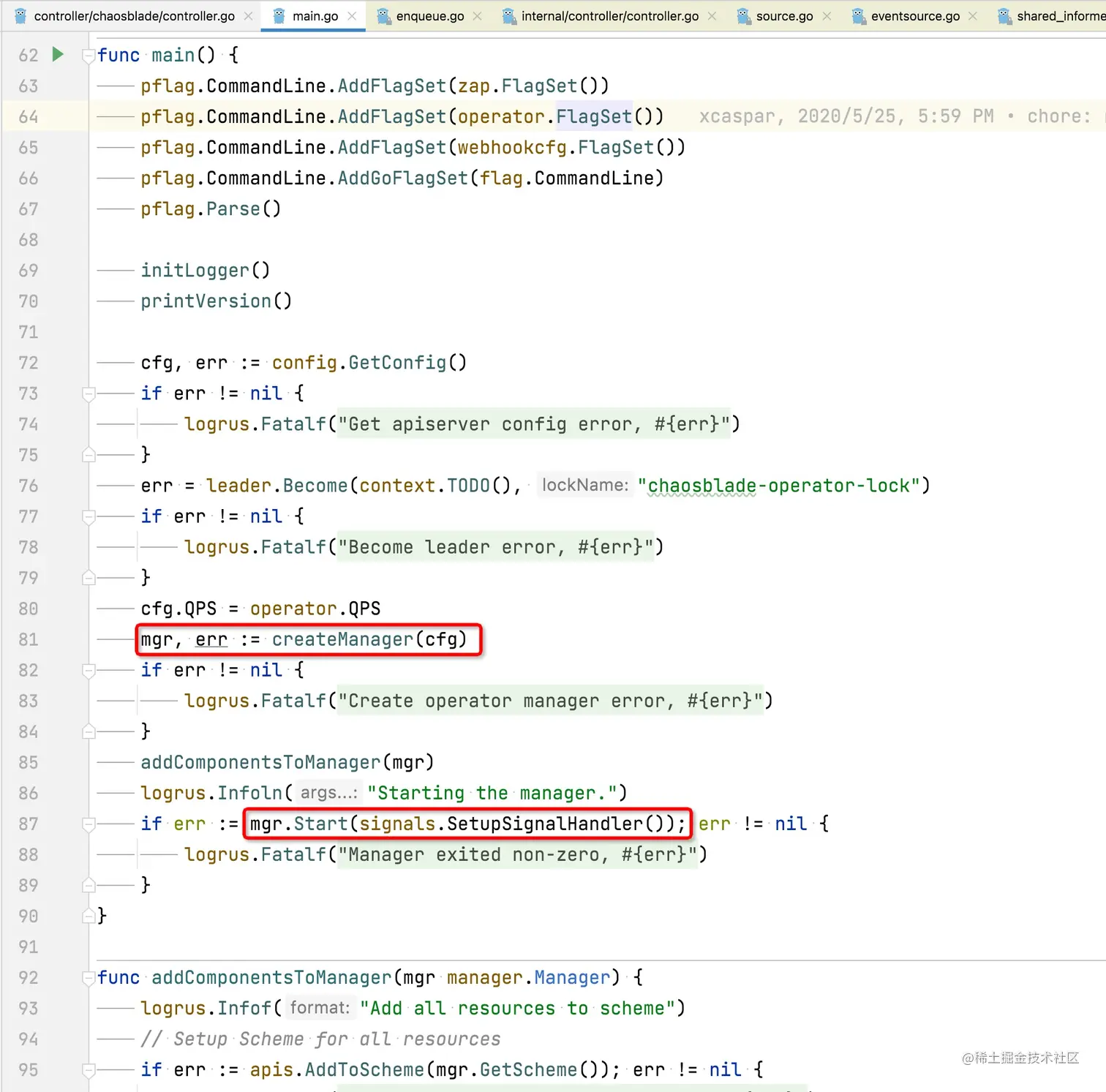Click the gopher file icon on the main.go tab
The image size is (1106, 1092).
coord(279,16)
